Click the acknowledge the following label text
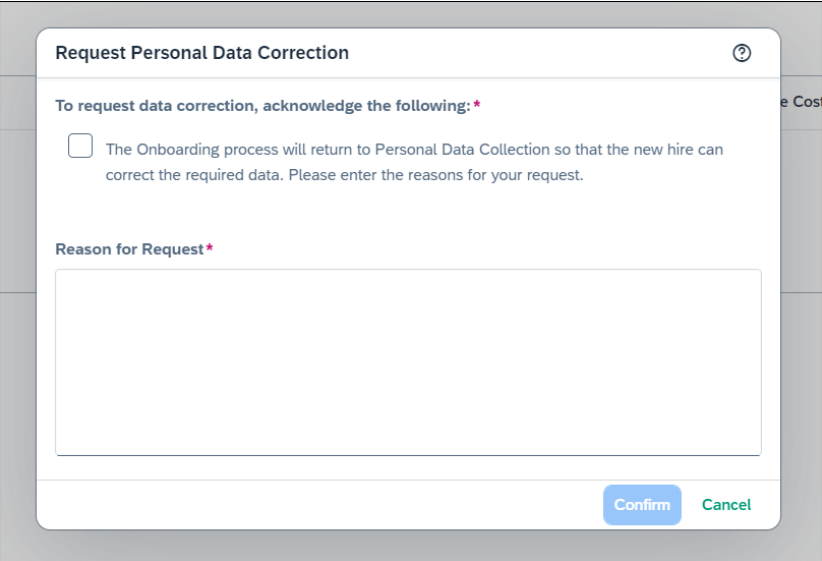 click(x=263, y=106)
